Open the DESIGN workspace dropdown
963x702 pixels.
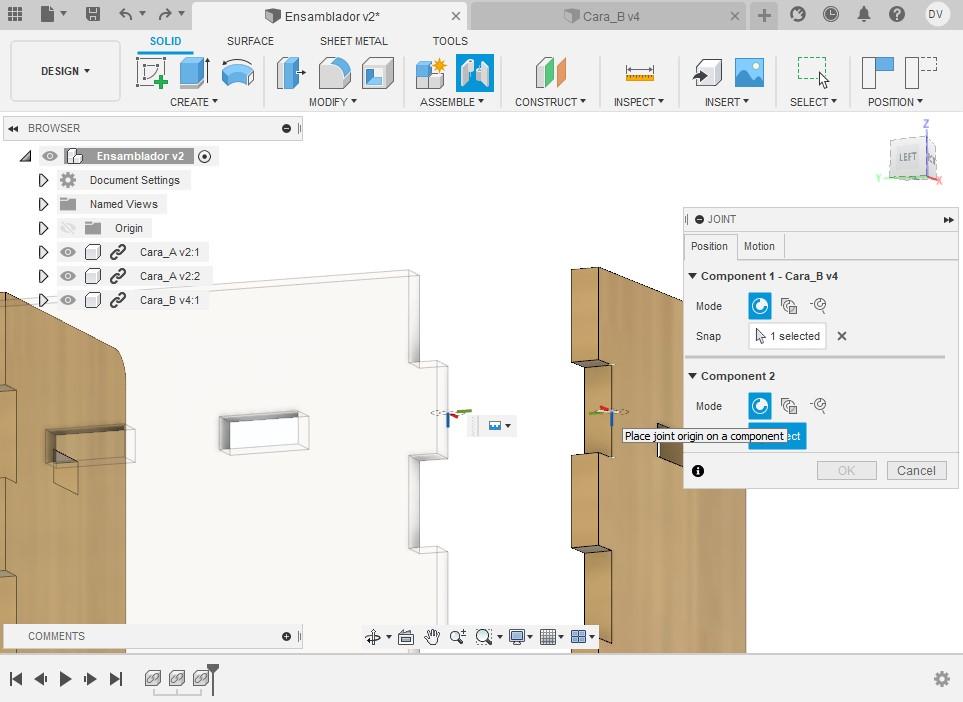65,71
